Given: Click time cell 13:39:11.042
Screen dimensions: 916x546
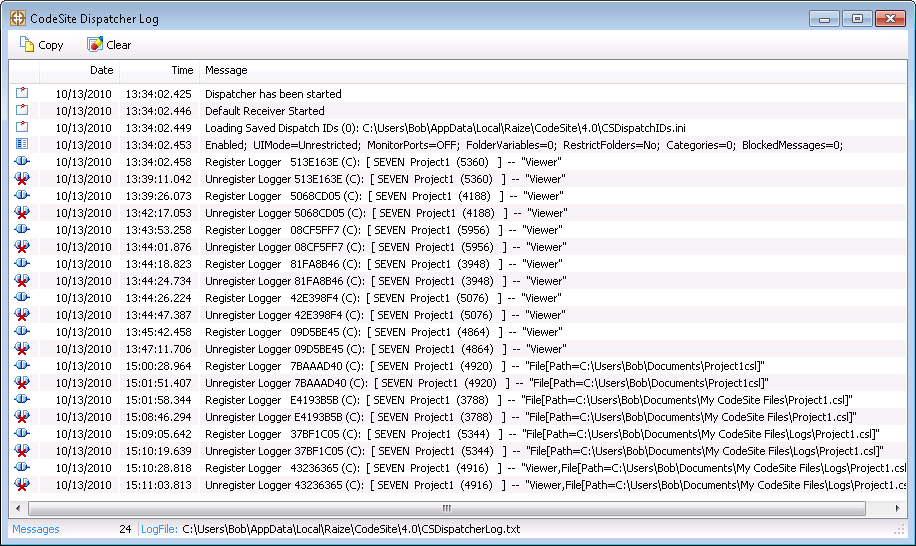Looking at the screenshot, I should [158, 179].
